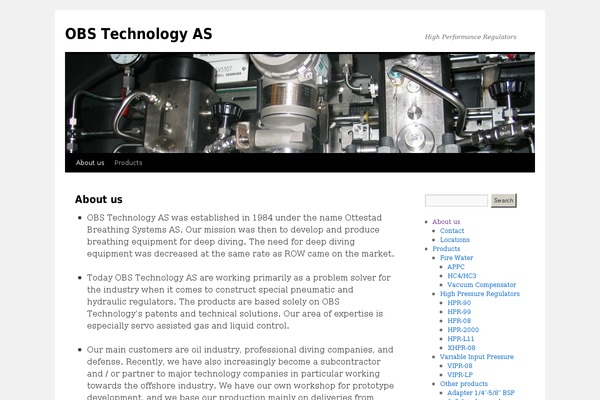Select About us in the black navigation bar

[x=90, y=163]
